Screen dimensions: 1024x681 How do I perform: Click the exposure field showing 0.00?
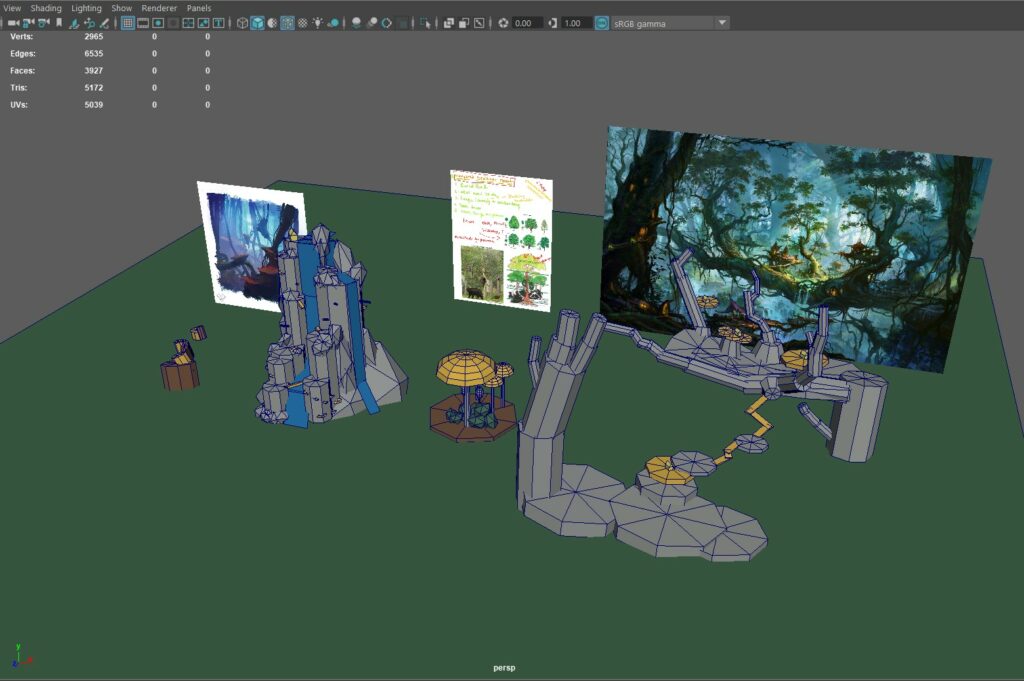pos(526,23)
